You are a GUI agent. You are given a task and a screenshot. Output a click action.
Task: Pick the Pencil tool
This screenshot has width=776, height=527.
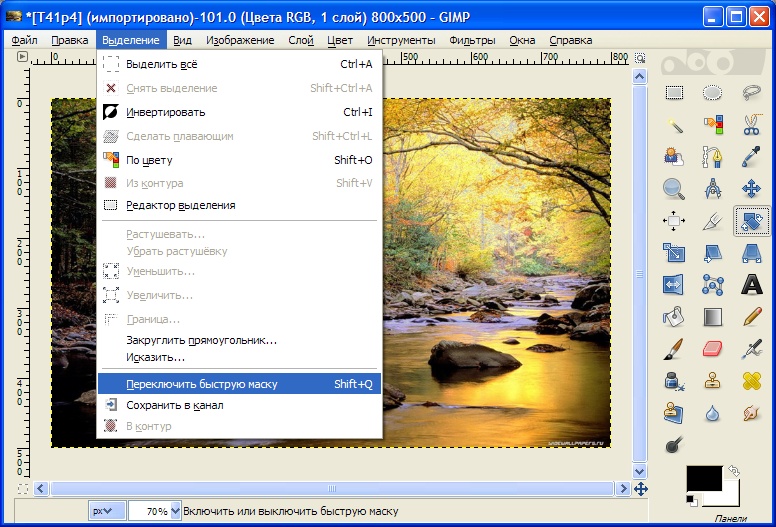point(751,317)
